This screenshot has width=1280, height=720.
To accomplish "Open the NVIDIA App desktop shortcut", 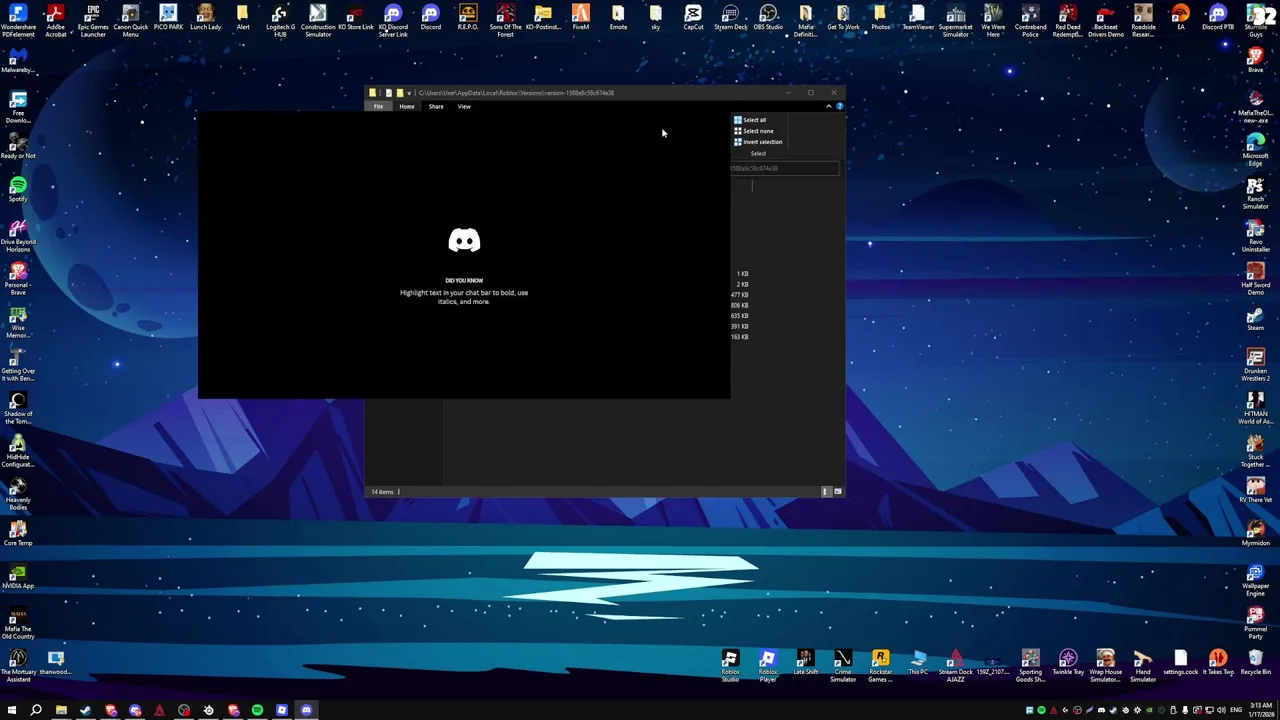I will tap(18, 576).
